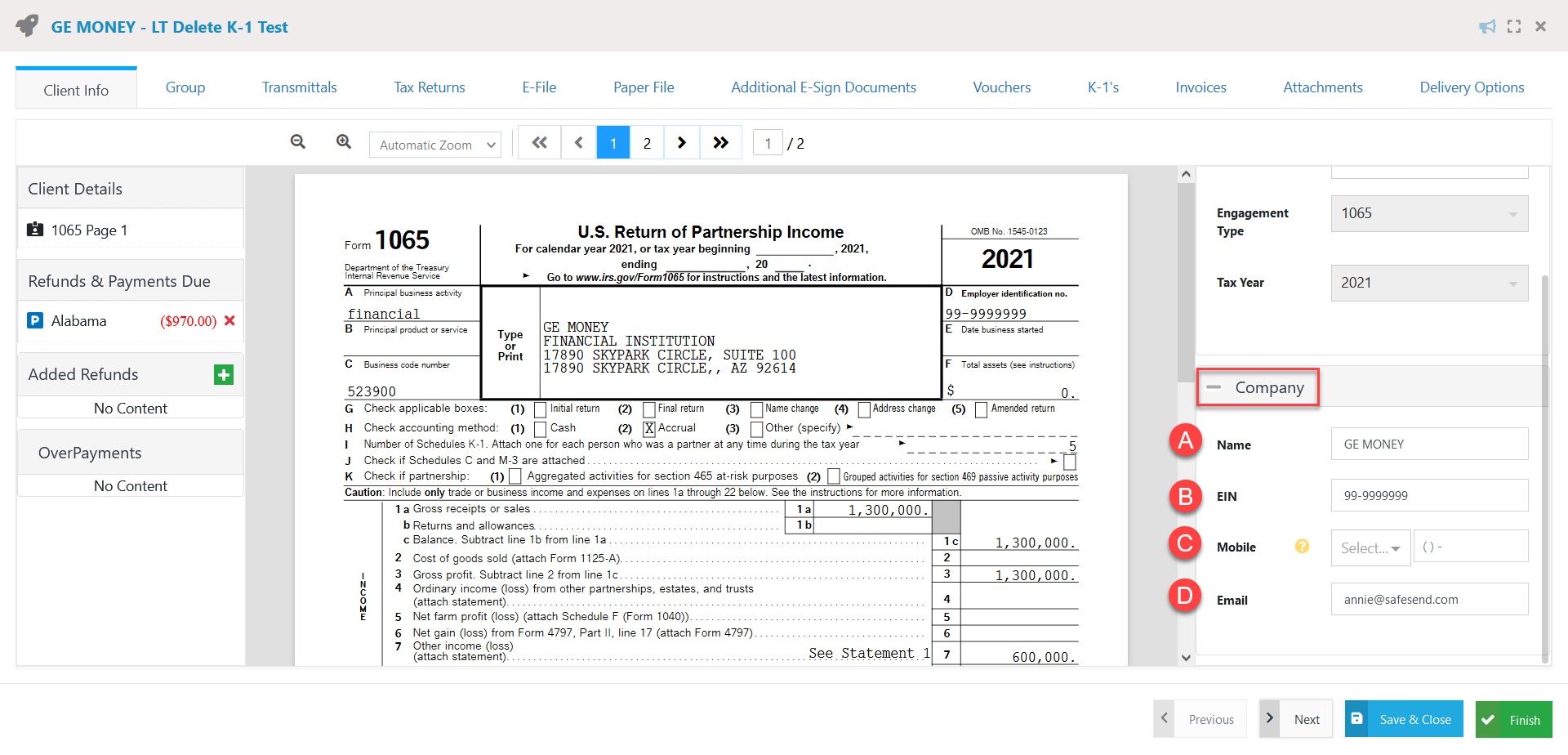Jump to first page with double-left chevron
Image resolution: width=1568 pixels, height=755 pixels.
539,142
